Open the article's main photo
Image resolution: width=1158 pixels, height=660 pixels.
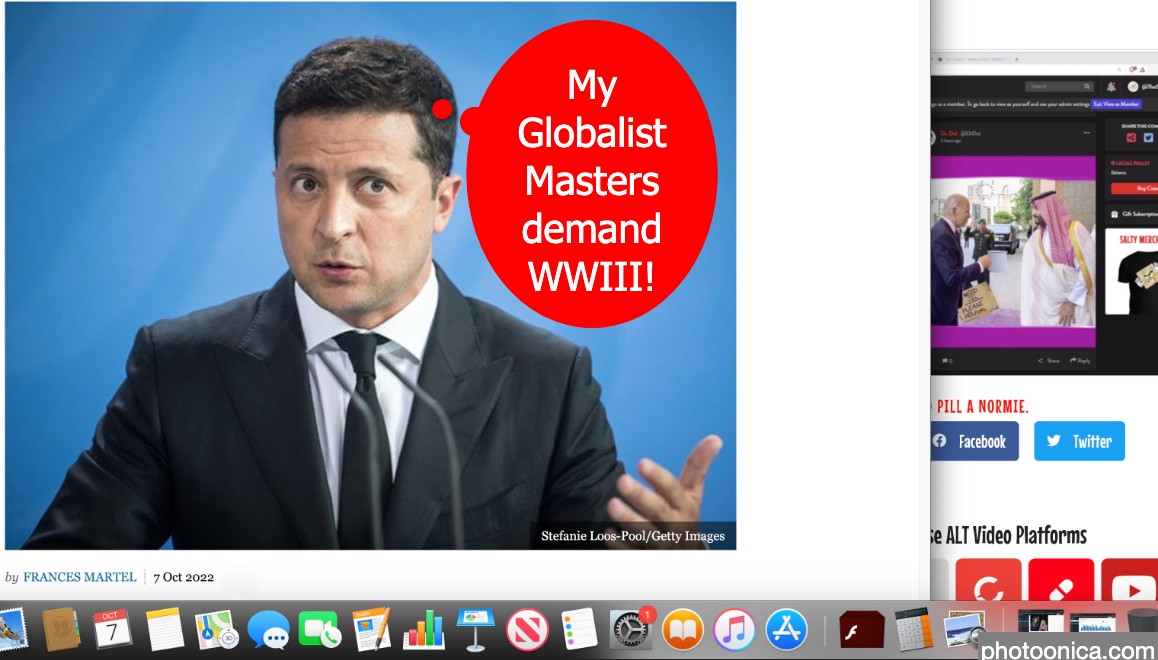coord(370,275)
